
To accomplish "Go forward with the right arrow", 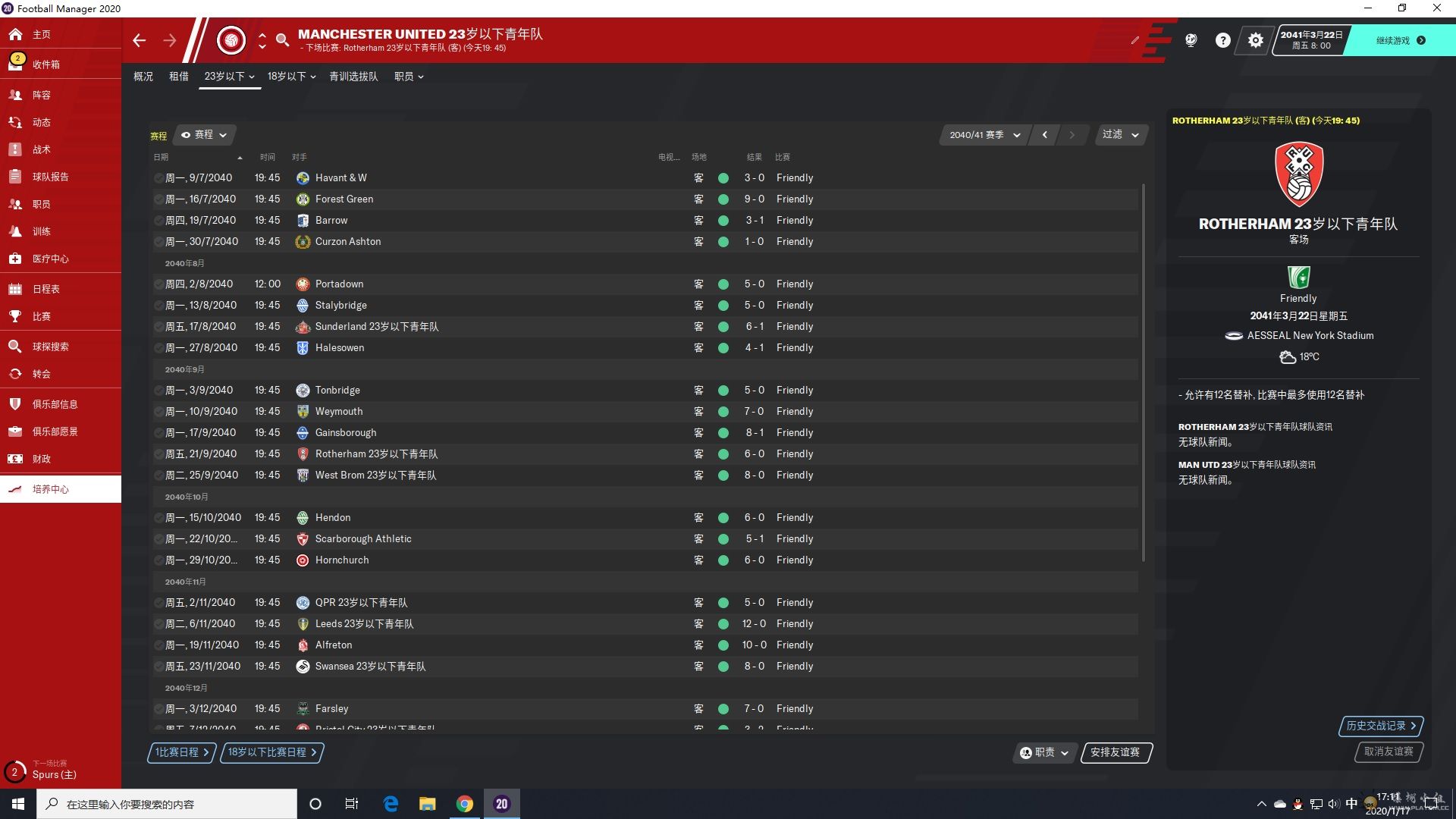I will click(x=170, y=40).
